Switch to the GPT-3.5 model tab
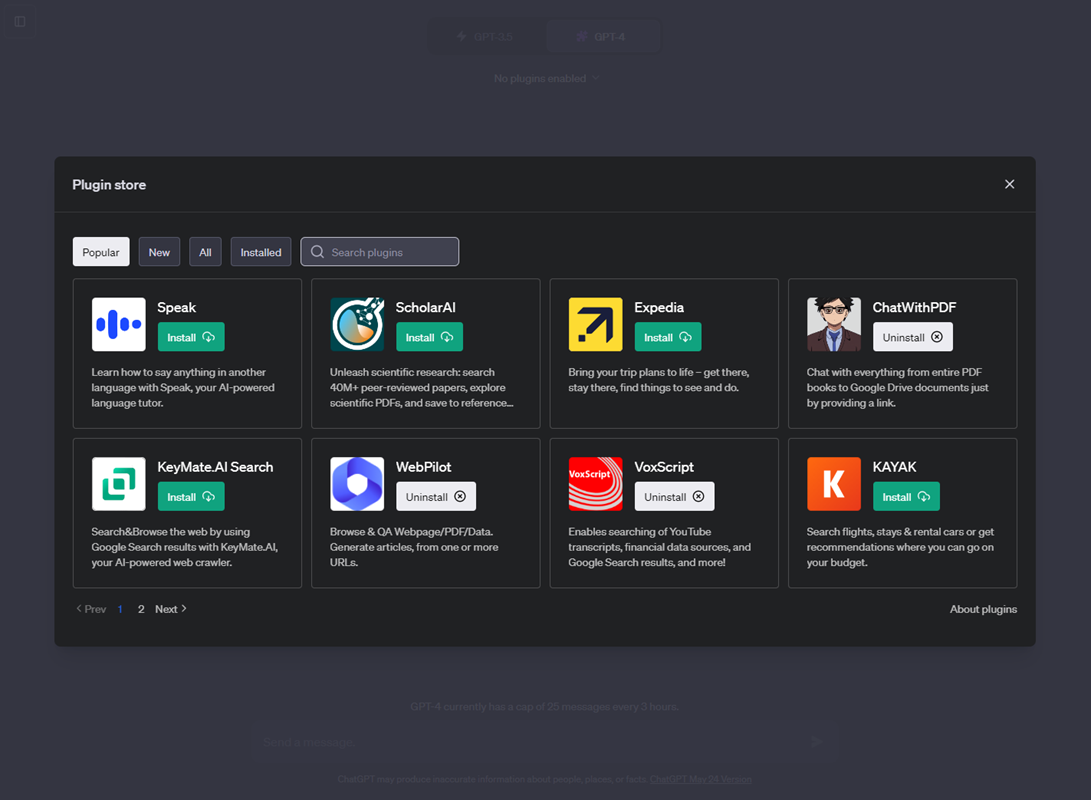The image size is (1091, 800). pyautogui.click(x=486, y=37)
